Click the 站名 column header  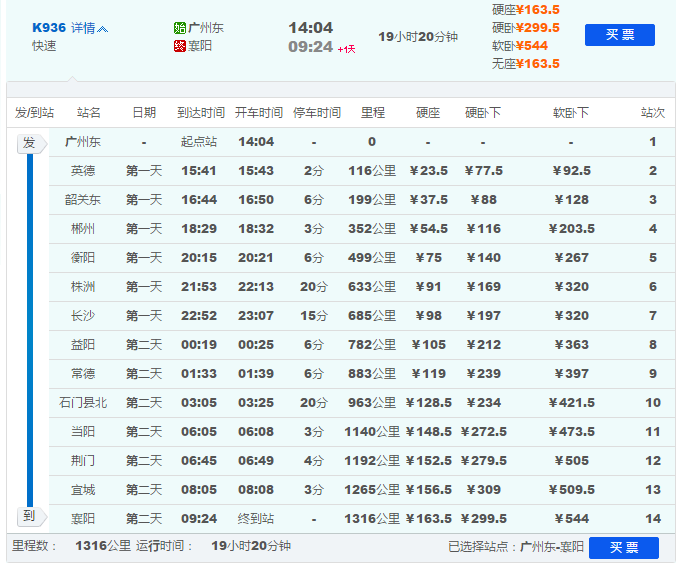tap(89, 113)
